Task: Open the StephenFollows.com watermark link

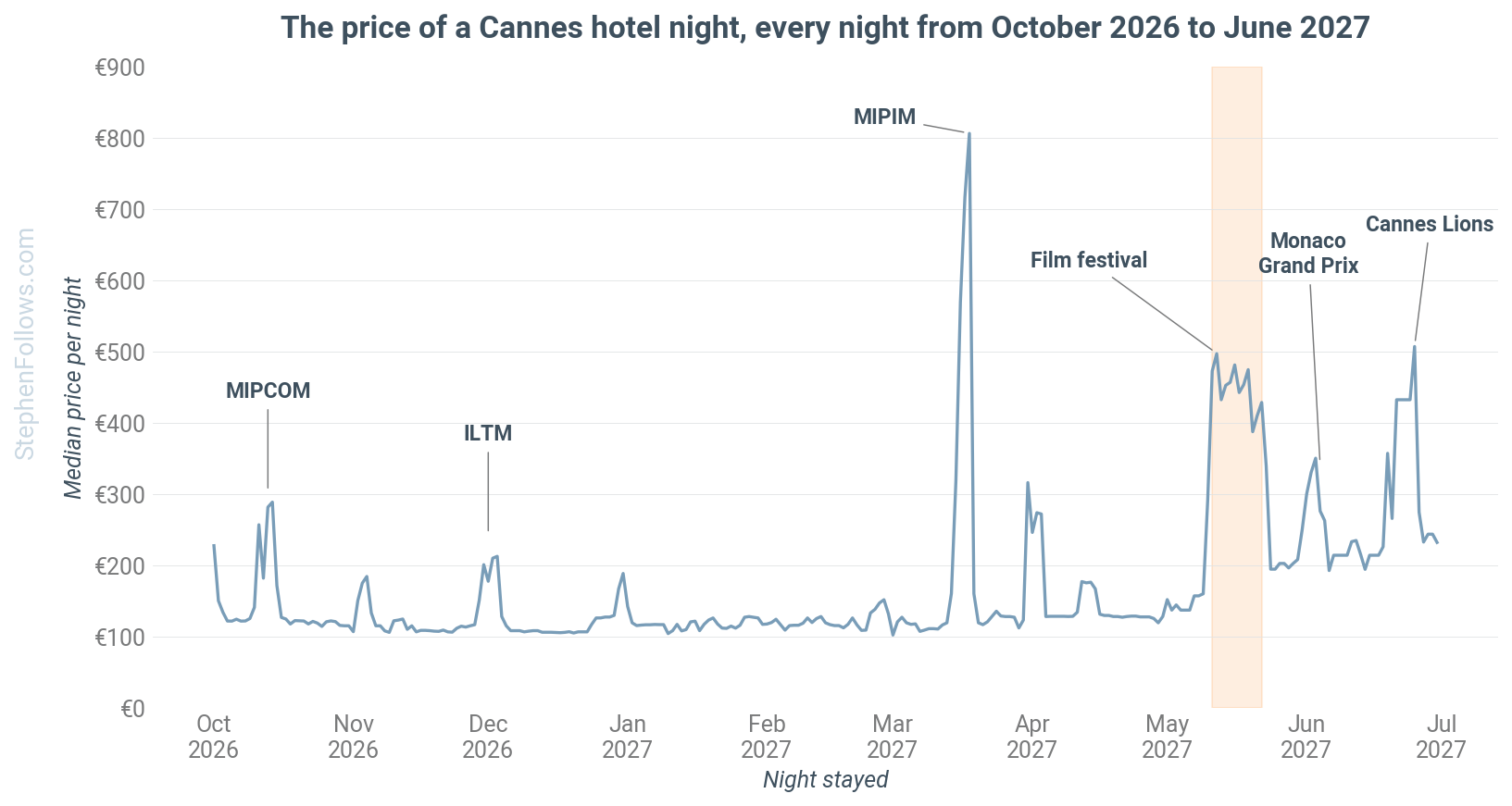Action: click(25, 343)
